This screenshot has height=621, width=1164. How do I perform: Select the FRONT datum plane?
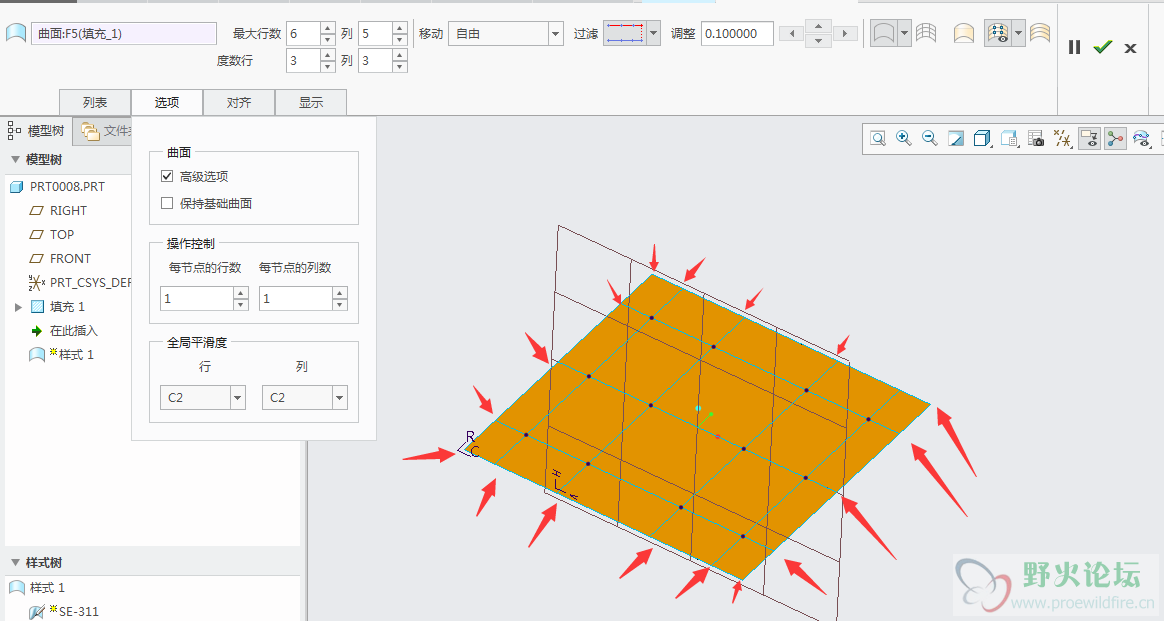point(70,258)
